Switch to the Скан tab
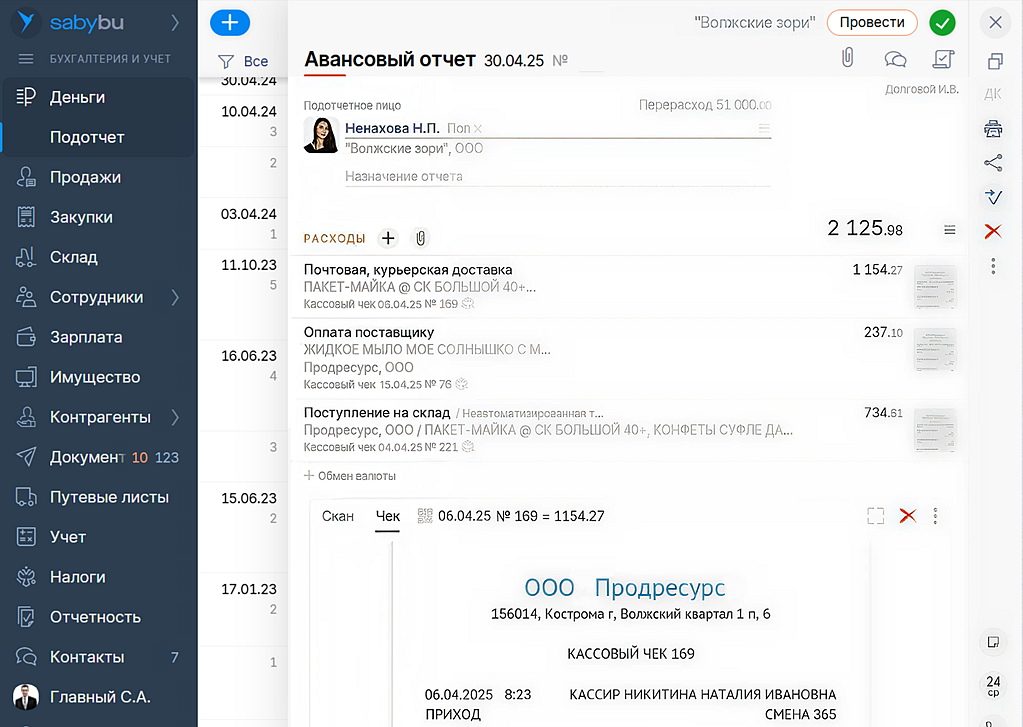1023x727 pixels. 338,516
